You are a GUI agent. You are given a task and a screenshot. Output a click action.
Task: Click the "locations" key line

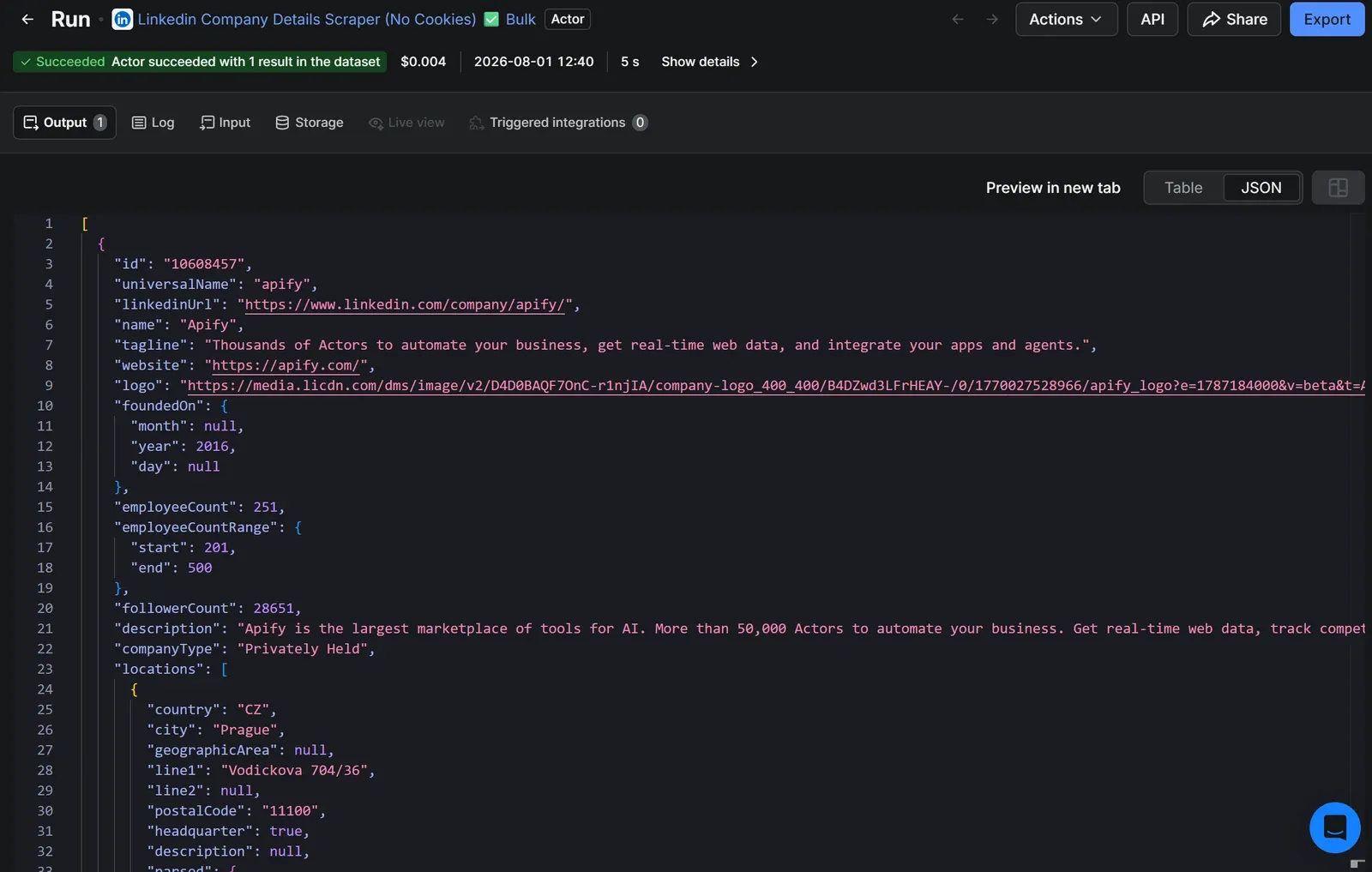click(x=171, y=669)
